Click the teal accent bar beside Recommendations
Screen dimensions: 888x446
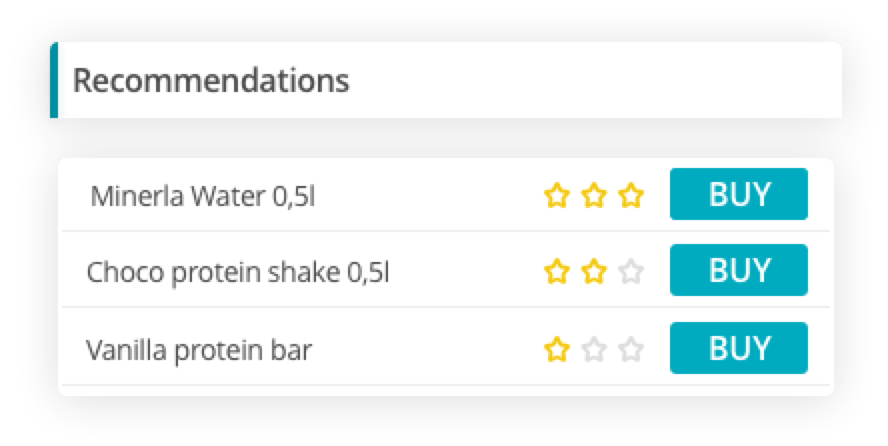tap(54, 80)
